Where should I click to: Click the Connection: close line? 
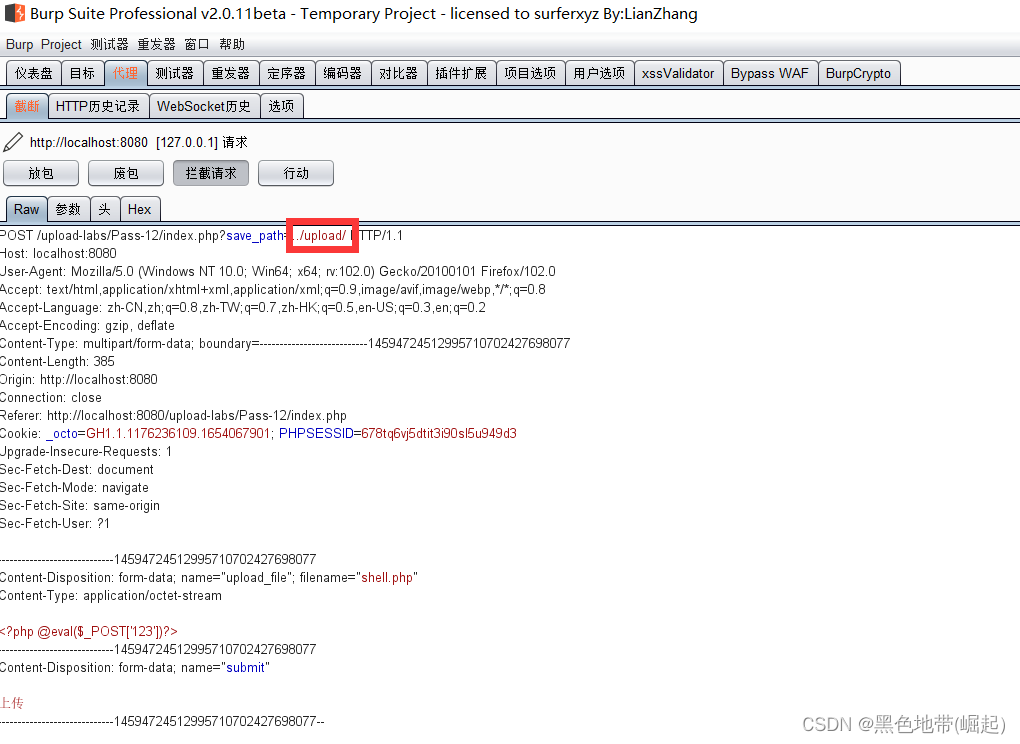coord(51,397)
